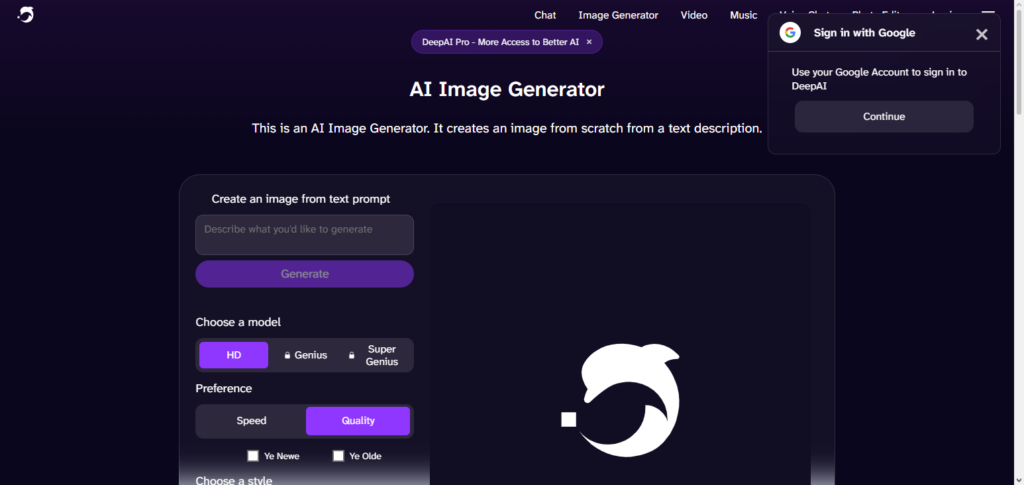Screen dimensions: 1024x485
Task: Open the Video nav item
Action: pos(694,15)
